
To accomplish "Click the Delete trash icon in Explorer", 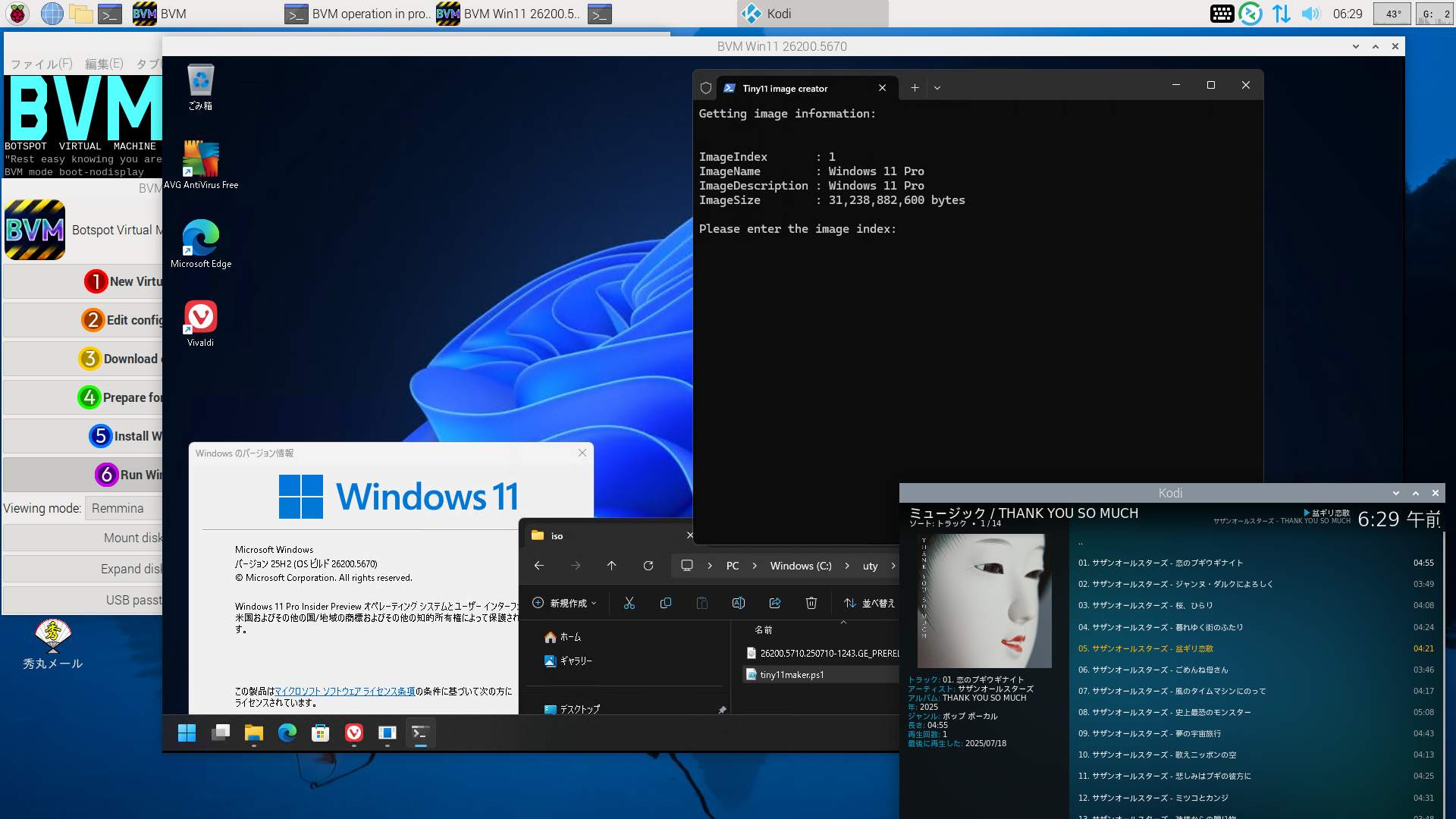I will coord(811,603).
